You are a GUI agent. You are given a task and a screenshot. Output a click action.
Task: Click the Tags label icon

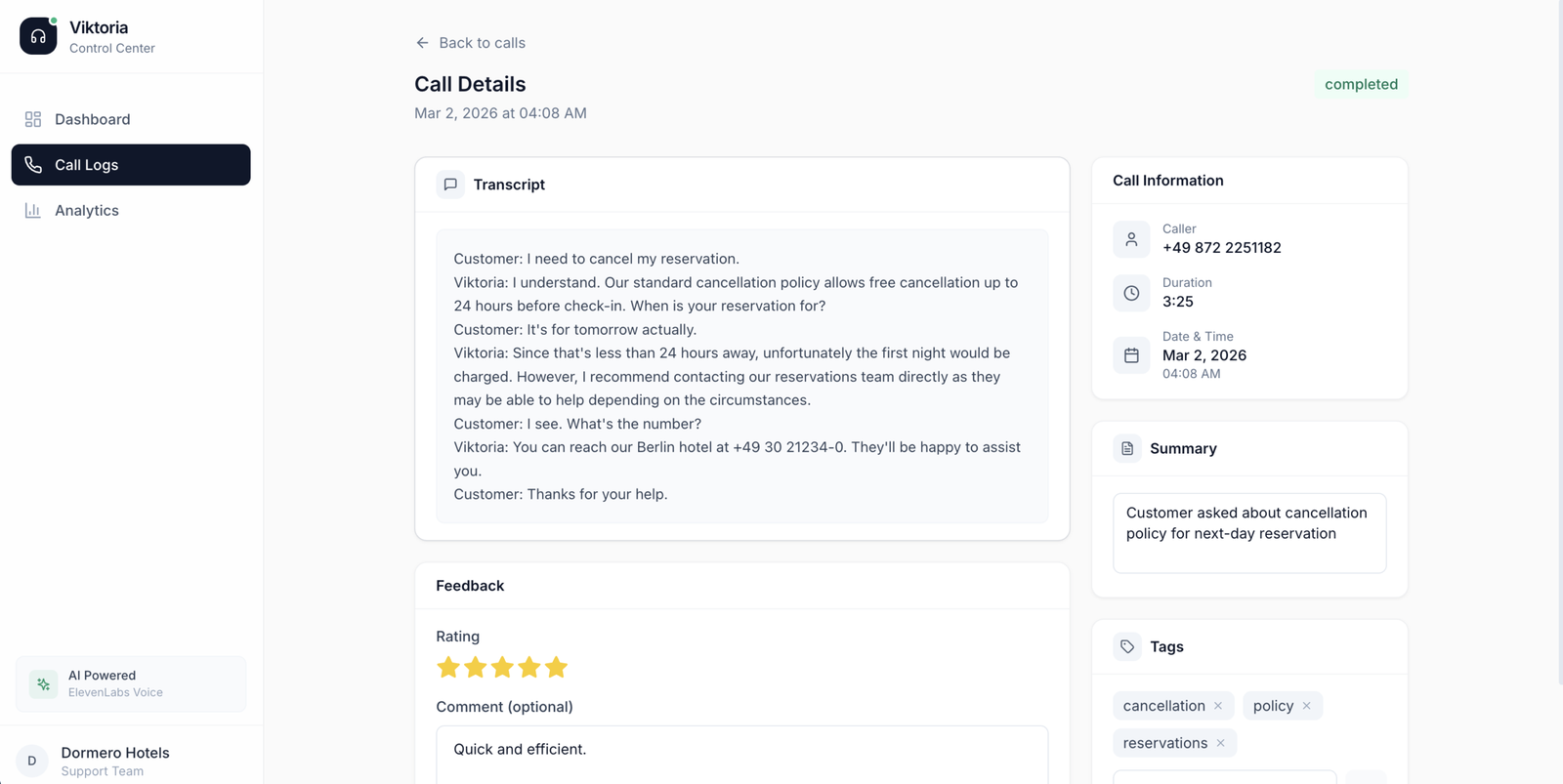pyautogui.click(x=1127, y=646)
